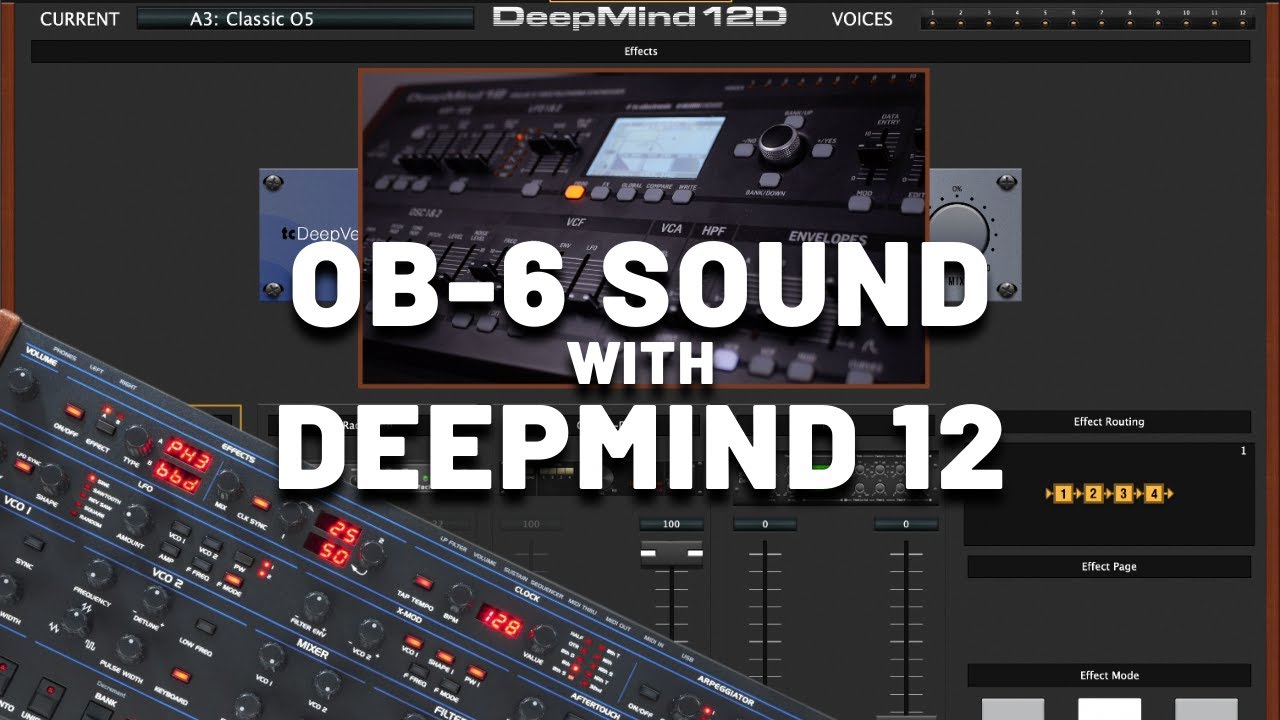
Task: Toggle the OB-6 Arpeggiator ON/OFF button
Action: click(649, 690)
